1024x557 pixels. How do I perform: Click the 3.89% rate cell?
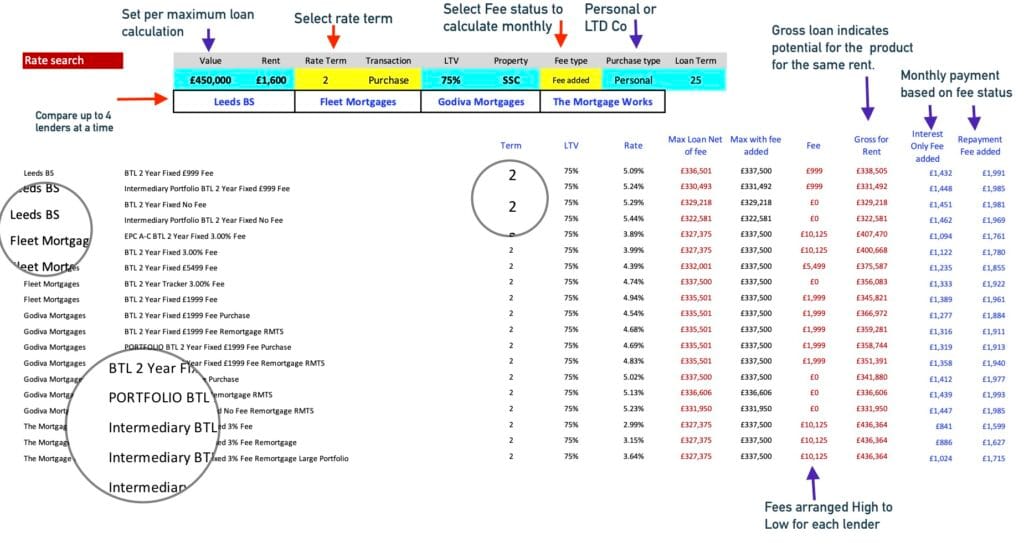point(633,234)
